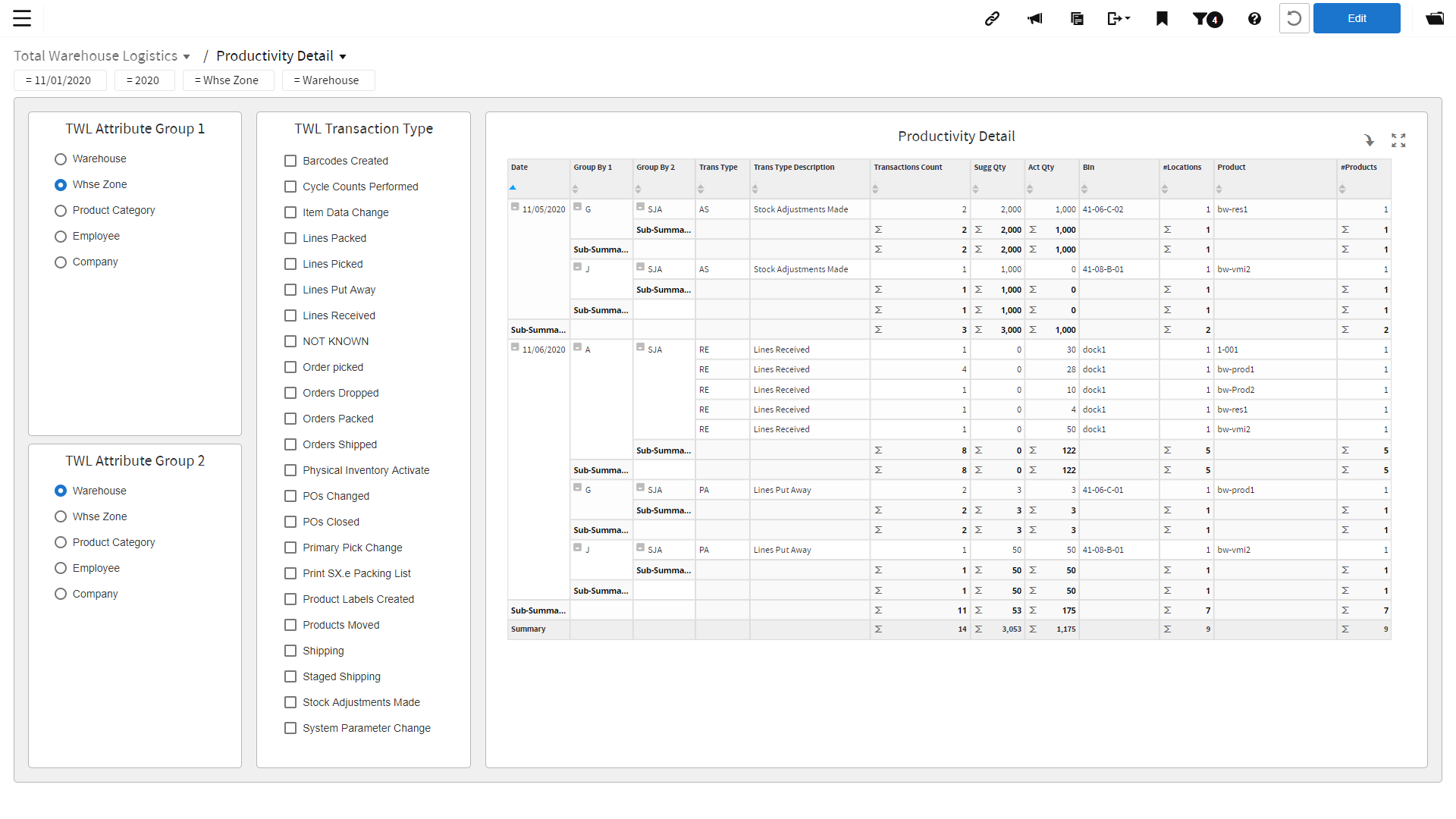Image resolution: width=1456 pixels, height=819 pixels.
Task: Click the hamburger menu icon
Action: coord(22,18)
